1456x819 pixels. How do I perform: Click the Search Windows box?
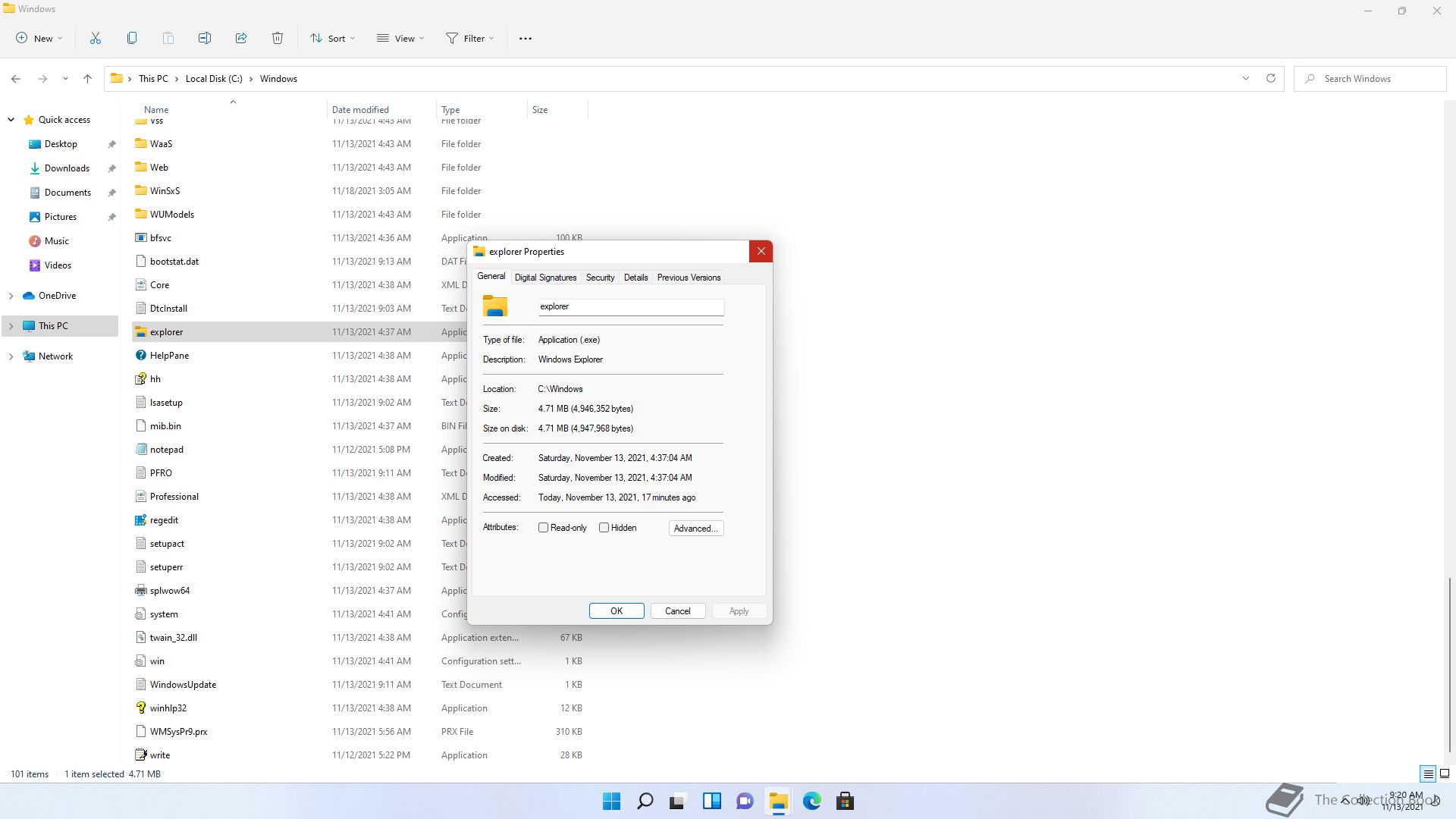[x=1371, y=79]
